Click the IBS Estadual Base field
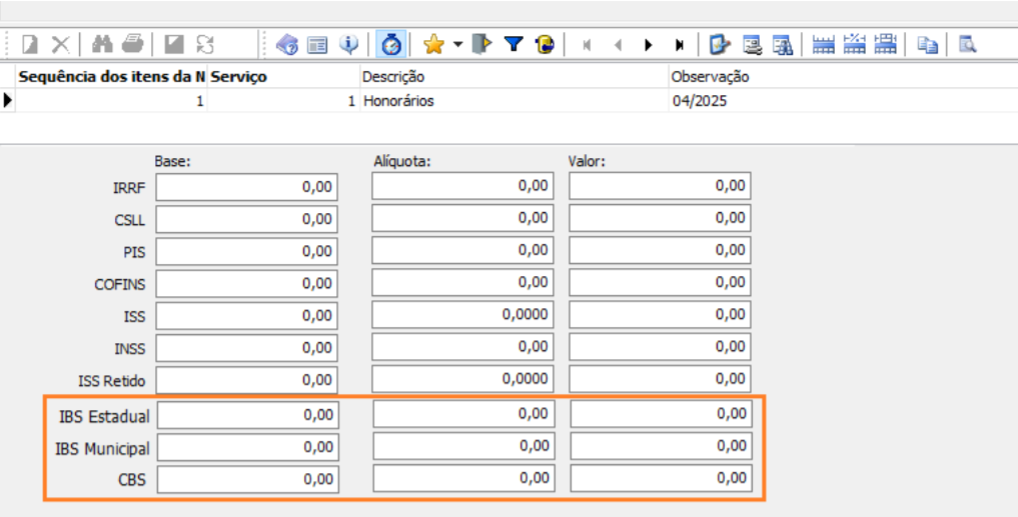Image resolution: width=1018 pixels, height=517 pixels. tap(247, 414)
